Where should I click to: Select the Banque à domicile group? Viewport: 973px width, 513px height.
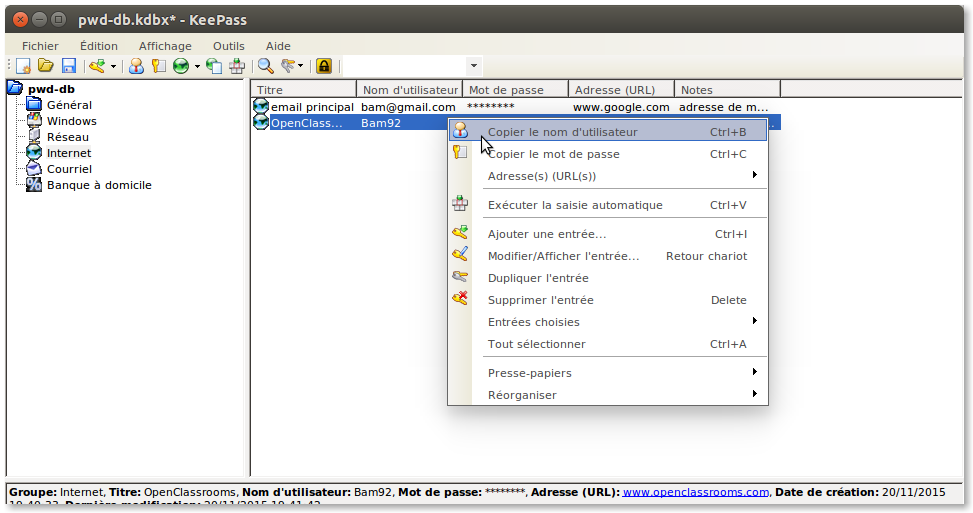pyautogui.click(x=99, y=185)
